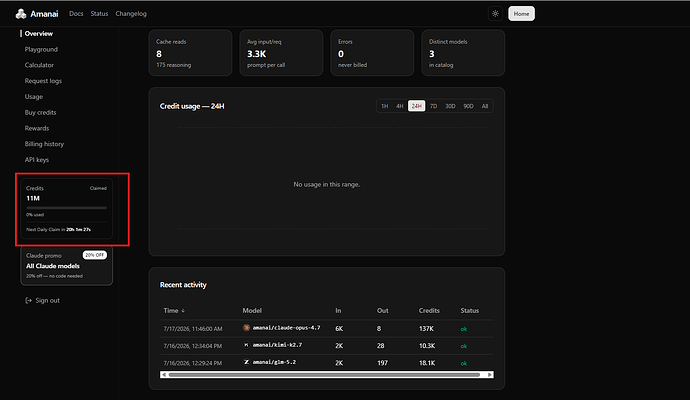Screen dimensions: 690x400
Task: Click the Cache reads stat card
Action: click(190, 53)
